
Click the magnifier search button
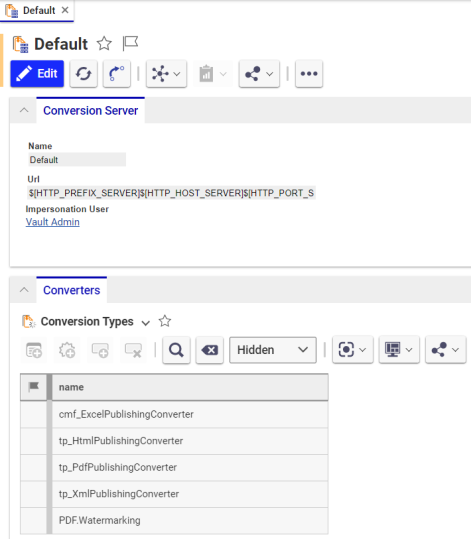(176, 350)
